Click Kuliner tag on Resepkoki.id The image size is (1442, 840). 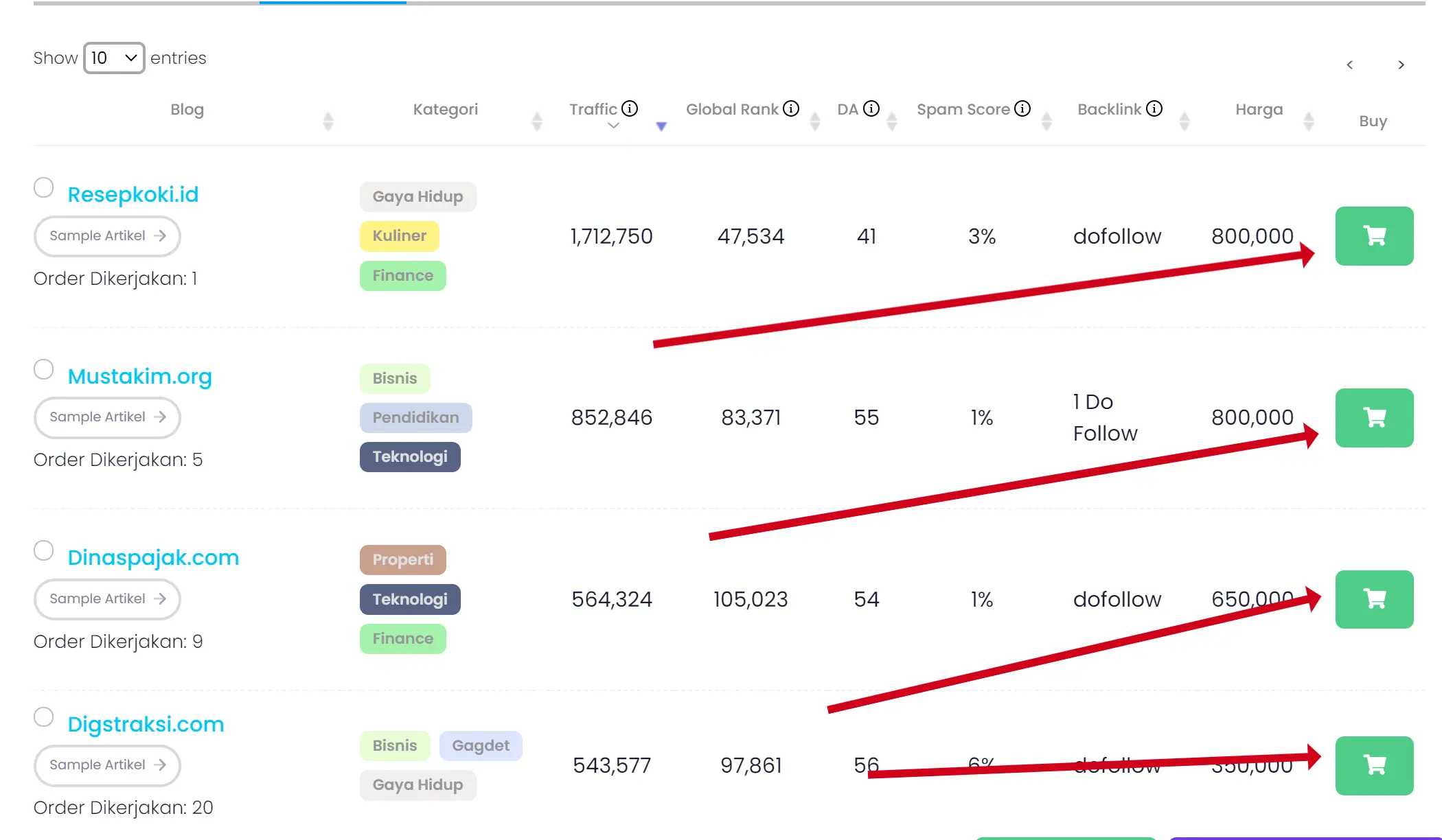coord(400,236)
